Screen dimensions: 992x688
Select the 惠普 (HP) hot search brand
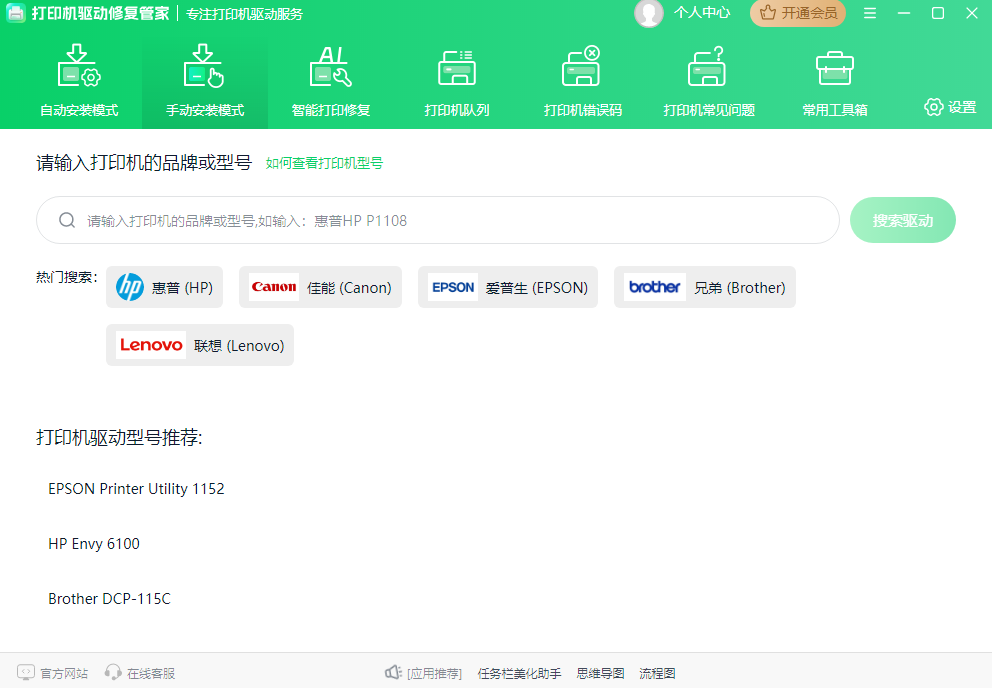point(164,287)
